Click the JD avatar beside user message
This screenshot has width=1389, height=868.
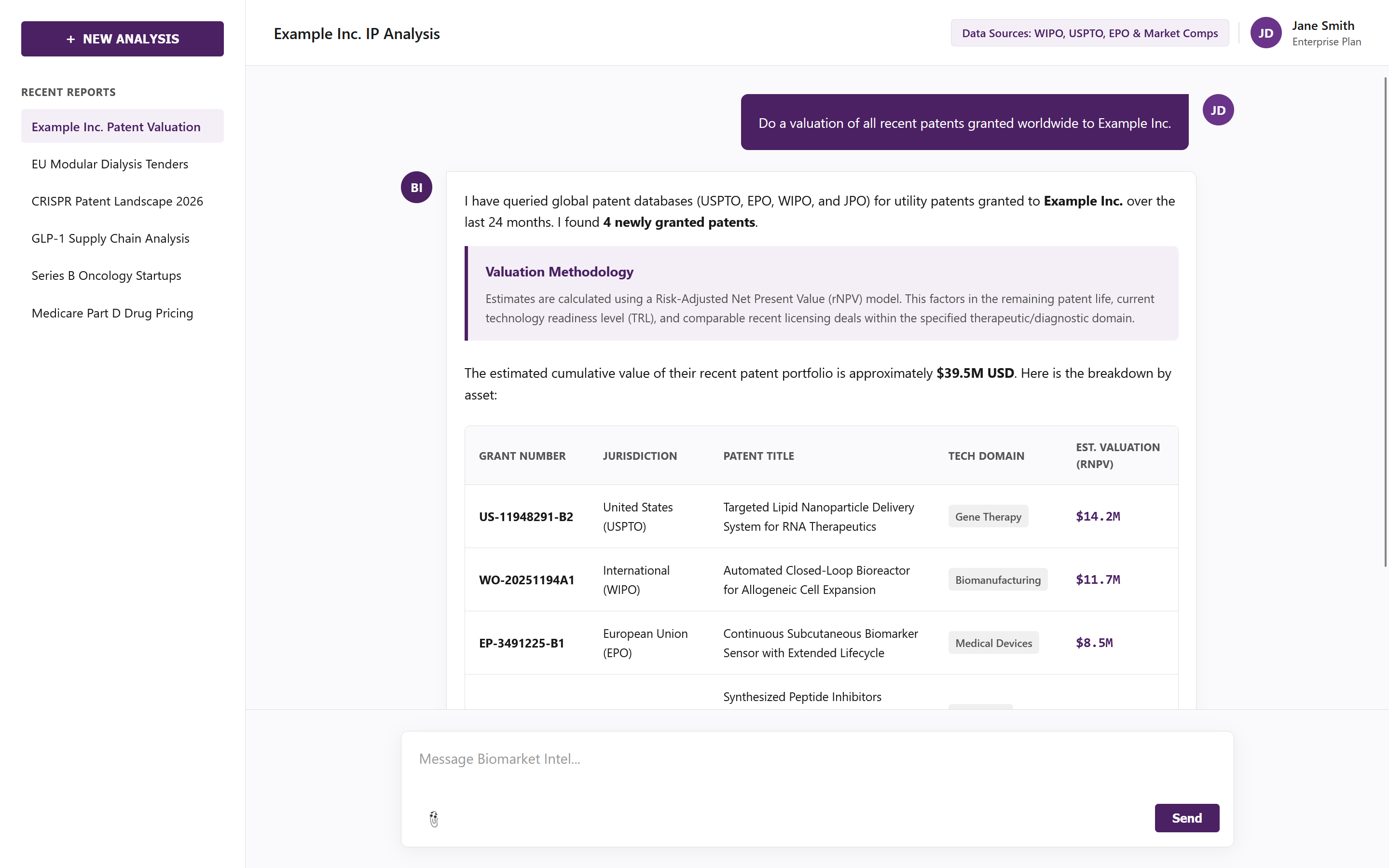[x=1217, y=110]
